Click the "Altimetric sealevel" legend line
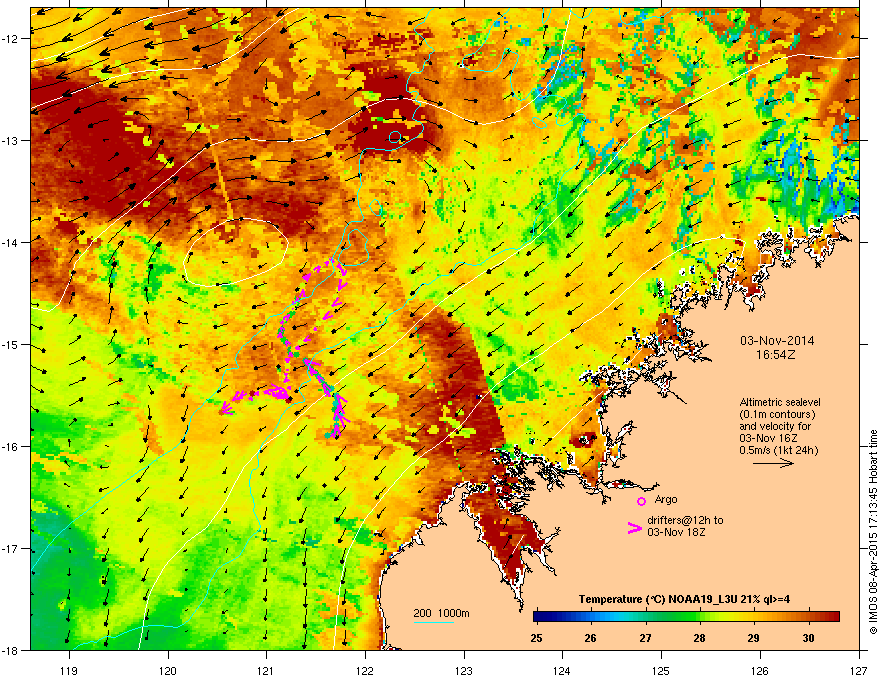This screenshot has width=880, height=680. 780,402
